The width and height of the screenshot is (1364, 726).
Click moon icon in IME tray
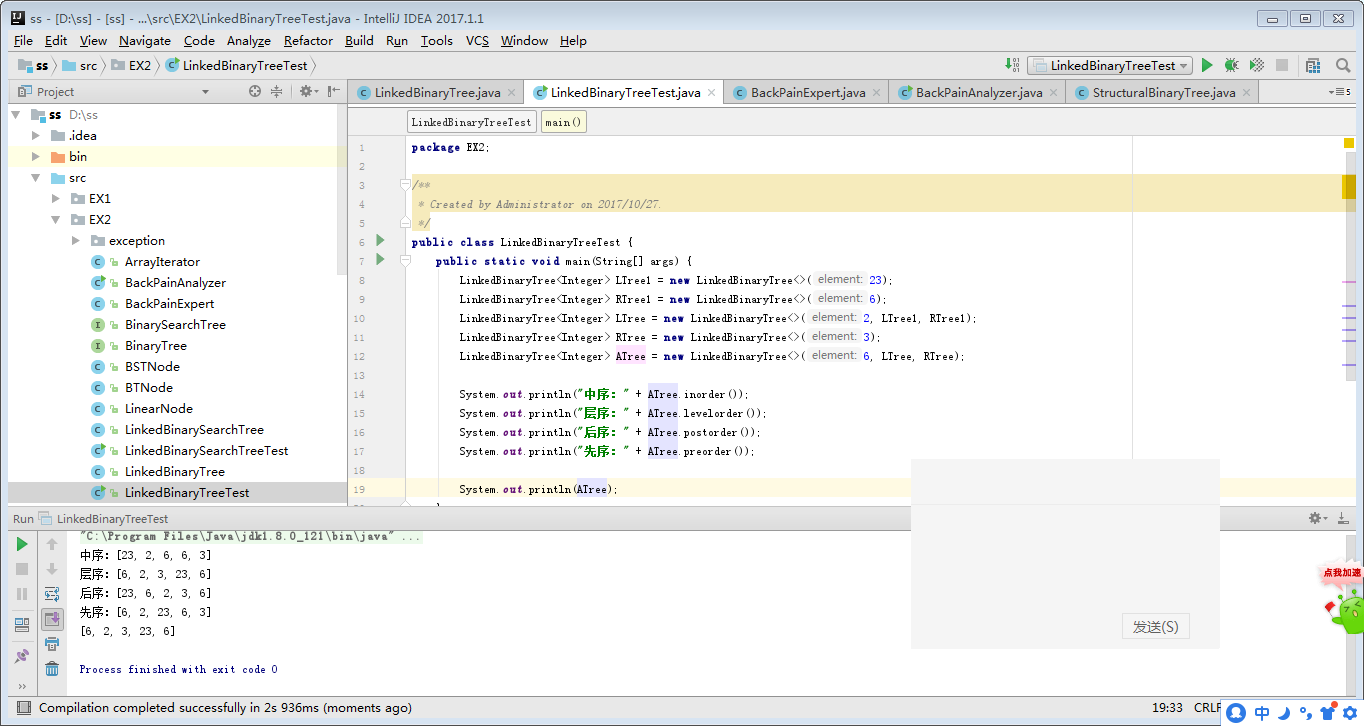coord(1284,713)
